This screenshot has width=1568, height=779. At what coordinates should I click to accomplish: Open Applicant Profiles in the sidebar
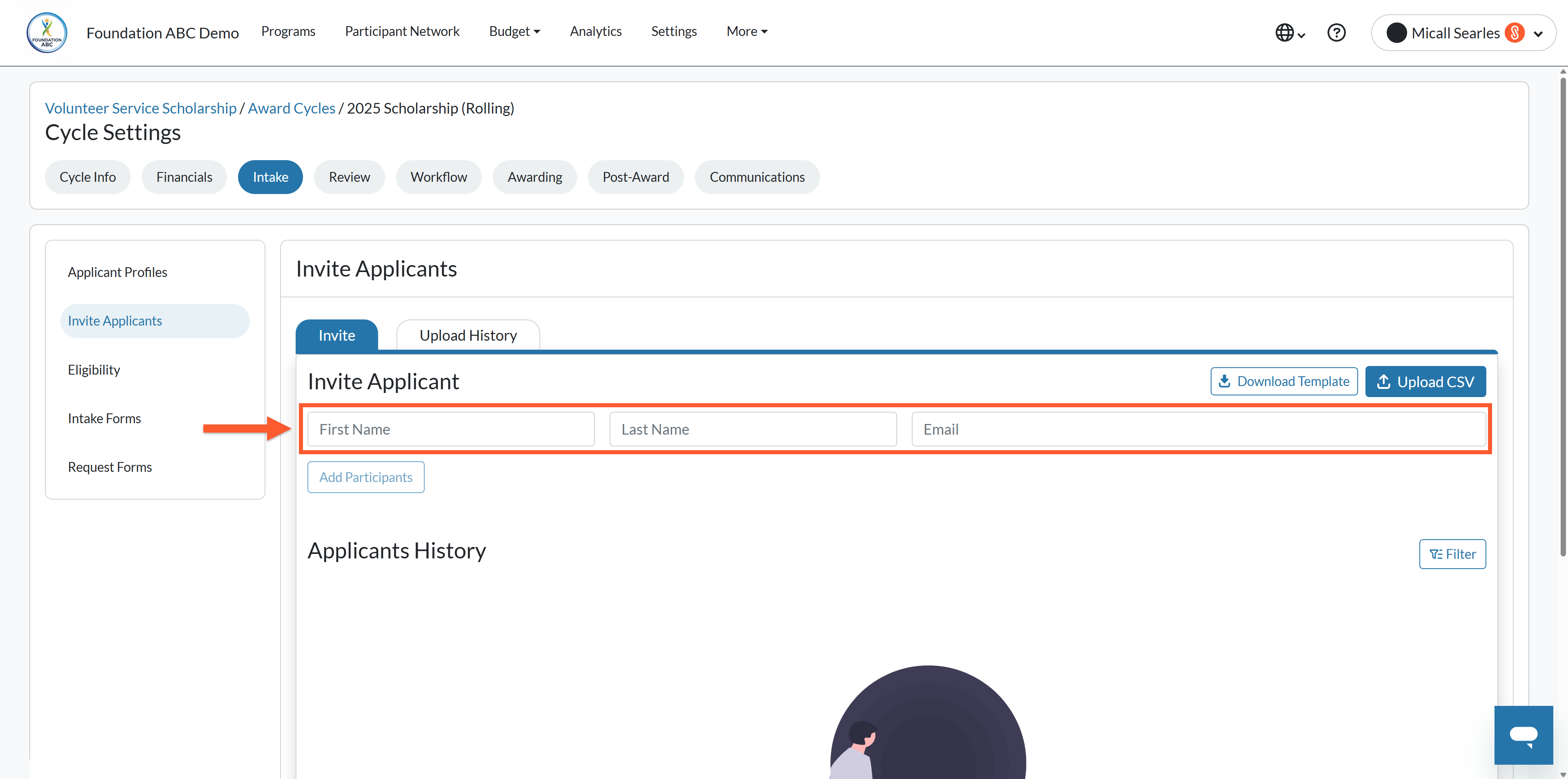[155, 272]
